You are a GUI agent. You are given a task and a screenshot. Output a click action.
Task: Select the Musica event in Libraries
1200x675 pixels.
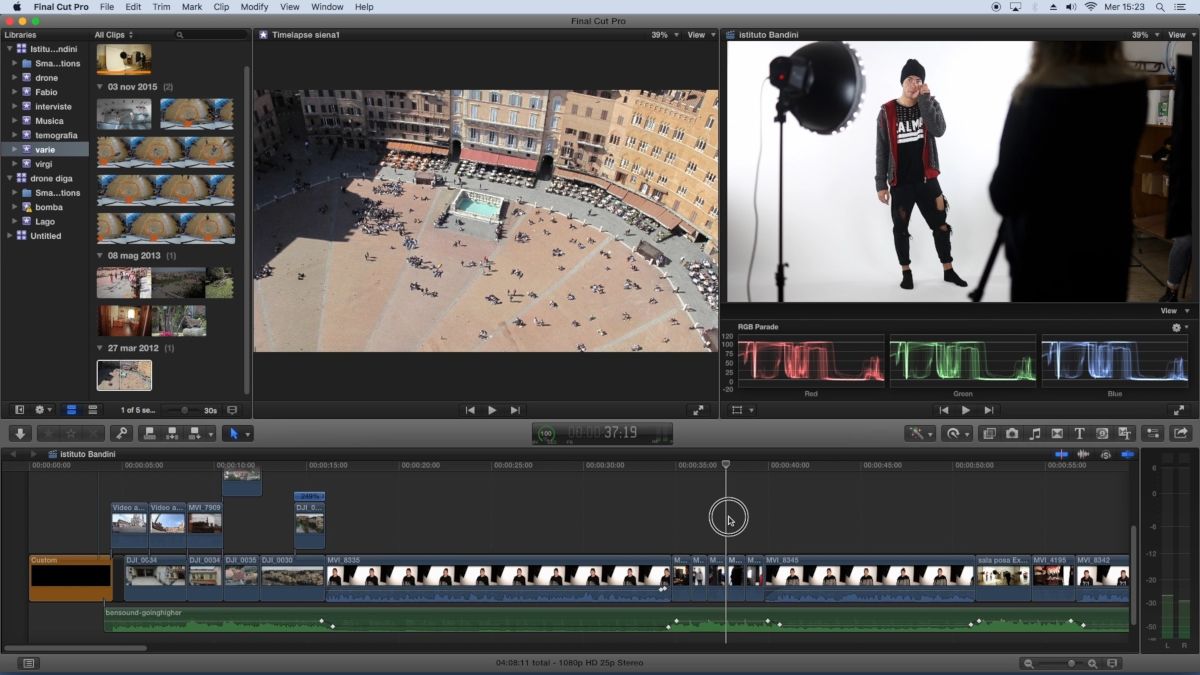tap(49, 121)
